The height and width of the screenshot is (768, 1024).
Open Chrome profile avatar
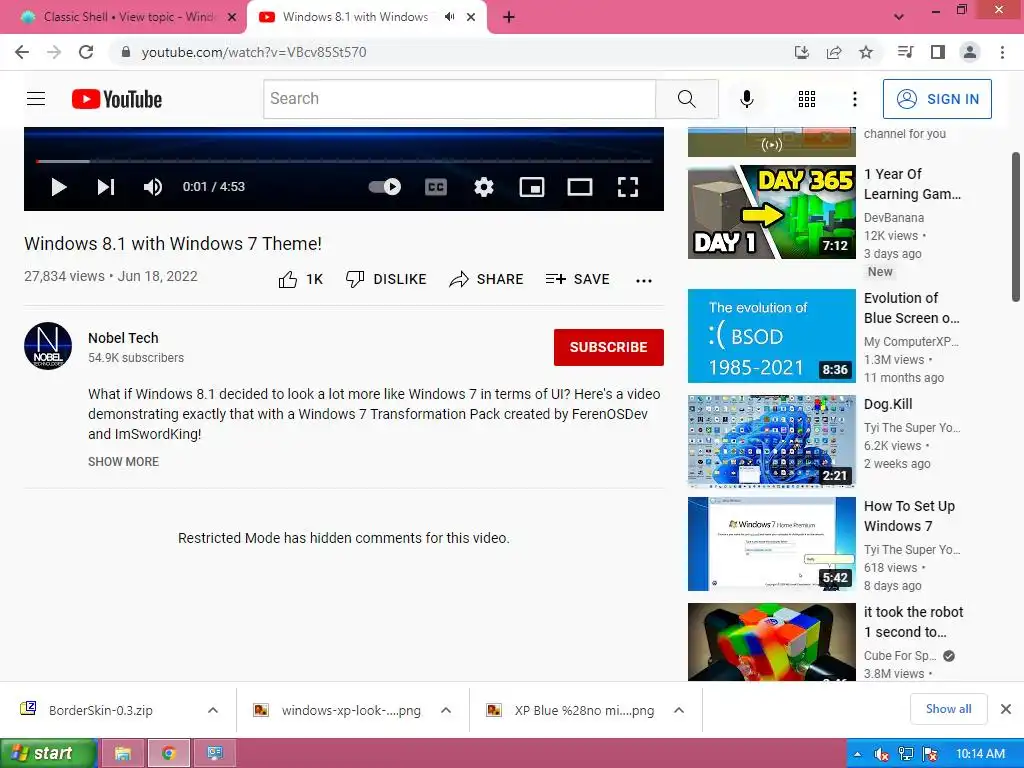coord(970,52)
